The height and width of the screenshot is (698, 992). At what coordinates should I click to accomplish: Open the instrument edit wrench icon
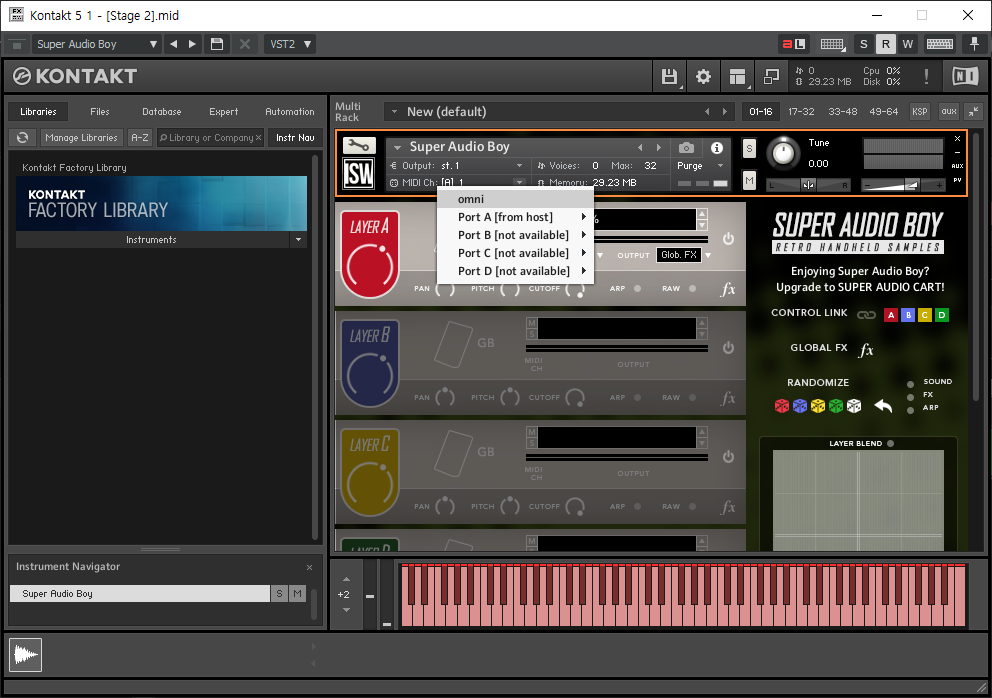pos(359,146)
